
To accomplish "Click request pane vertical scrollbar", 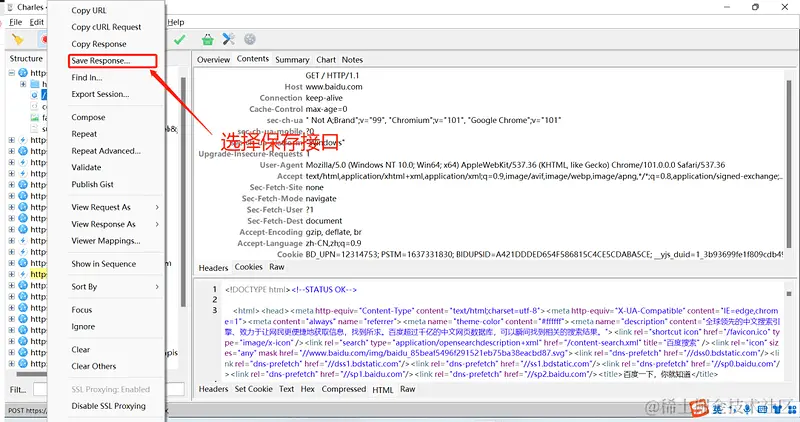I will (x=789, y=162).
